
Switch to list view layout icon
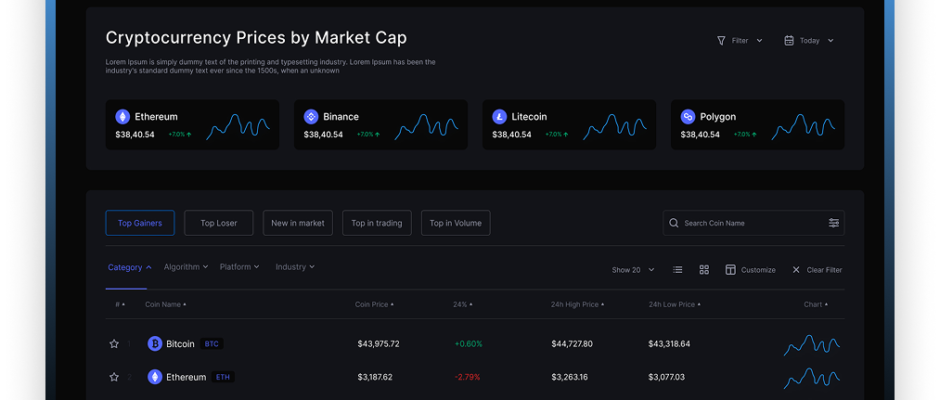[678, 270]
